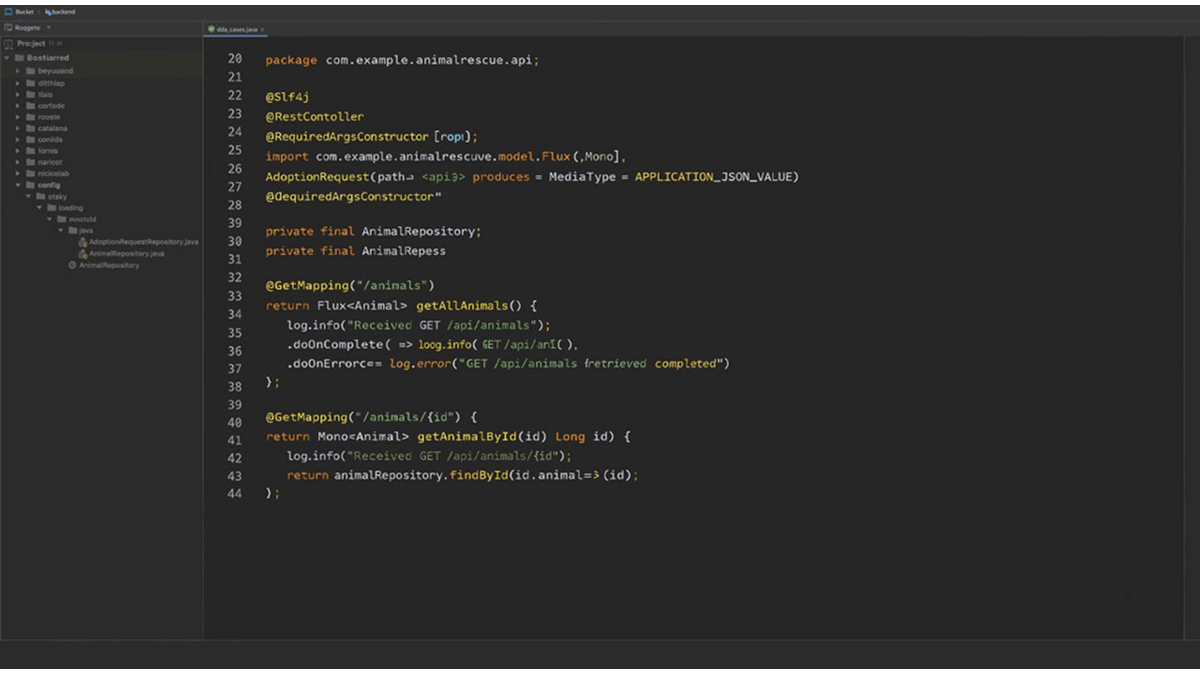Click the Bostiarred root folder icon

(19, 58)
